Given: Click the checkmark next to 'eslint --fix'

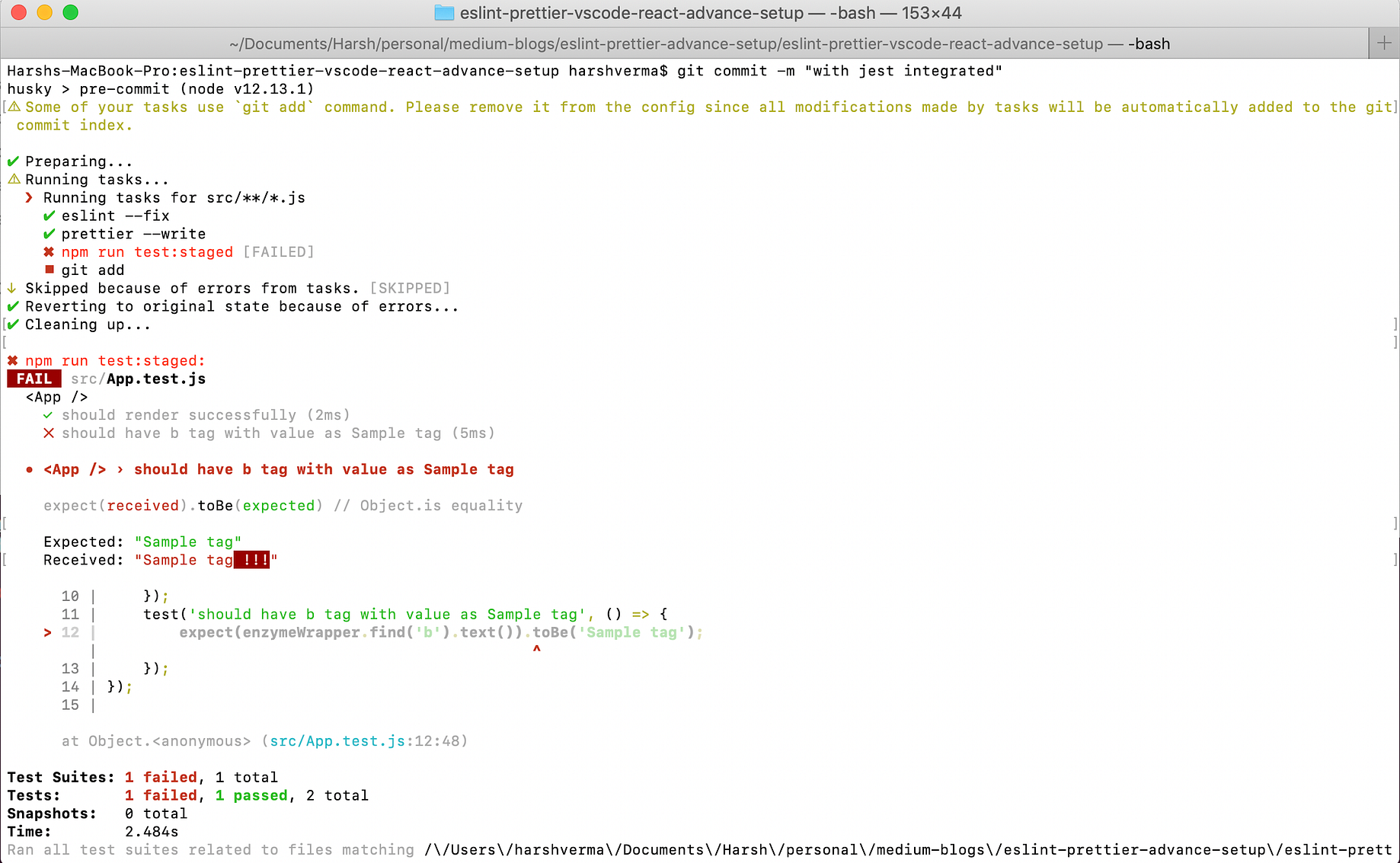Looking at the screenshot, I should coord(50,216).
